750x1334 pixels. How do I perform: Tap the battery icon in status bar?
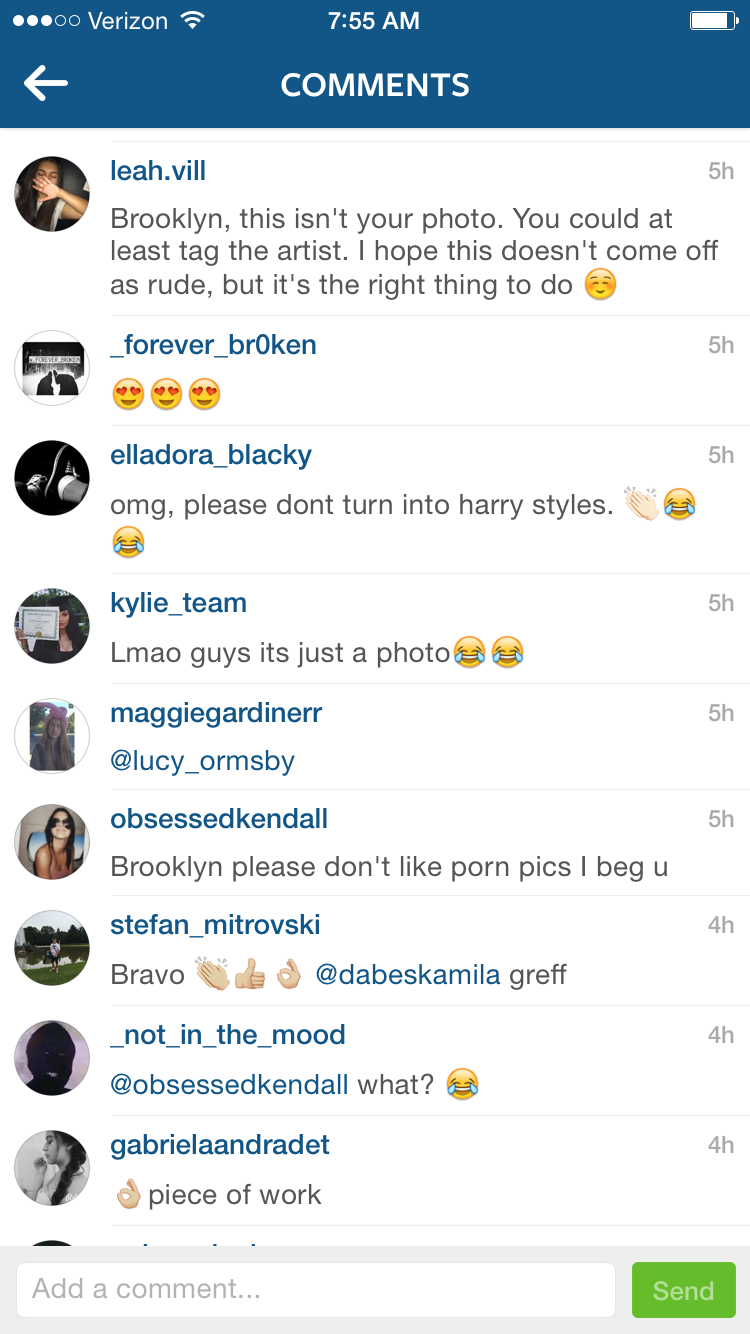point(713,21)
